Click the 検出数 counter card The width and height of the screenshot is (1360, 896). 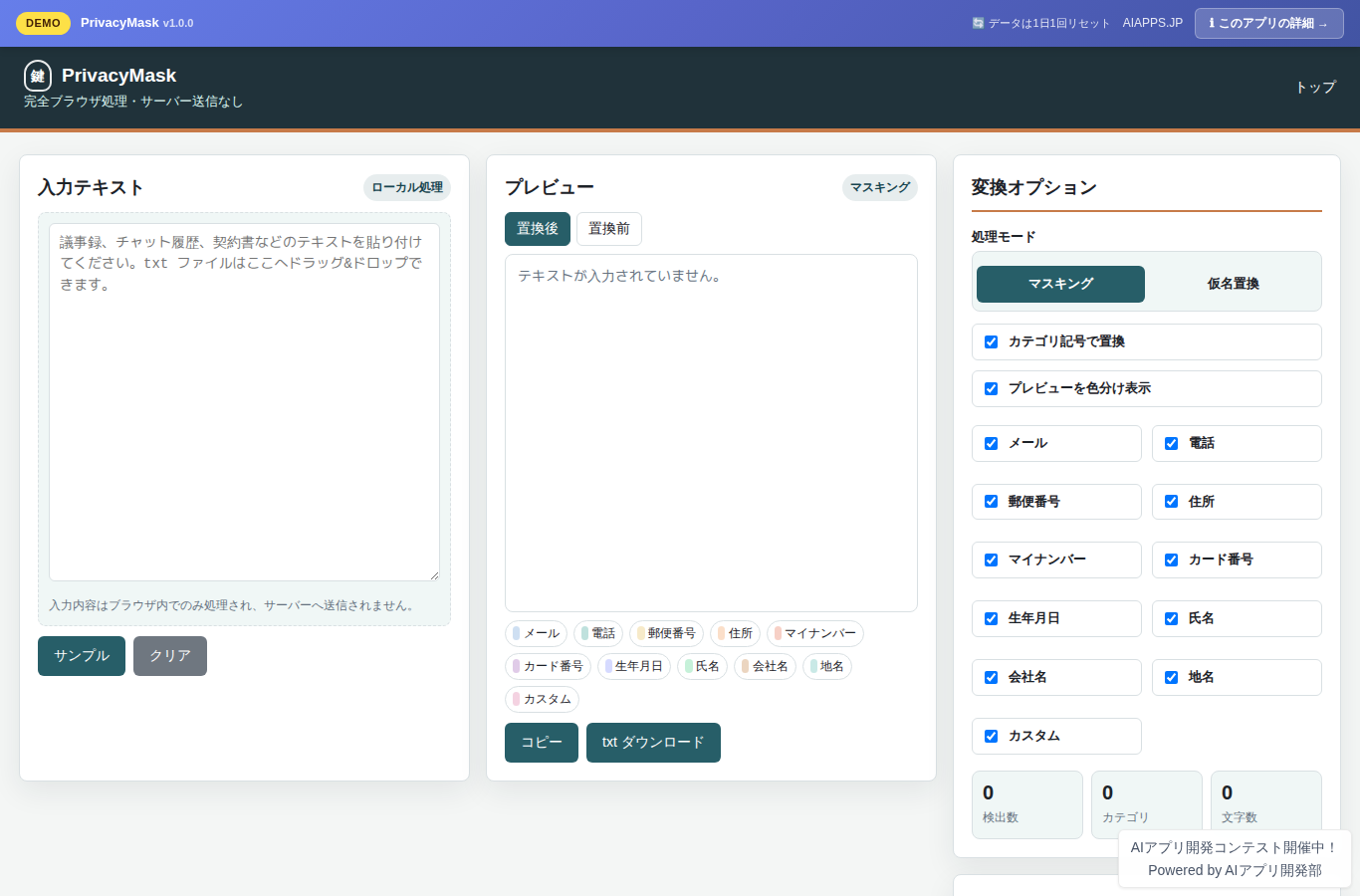[x=1027, y=804]
